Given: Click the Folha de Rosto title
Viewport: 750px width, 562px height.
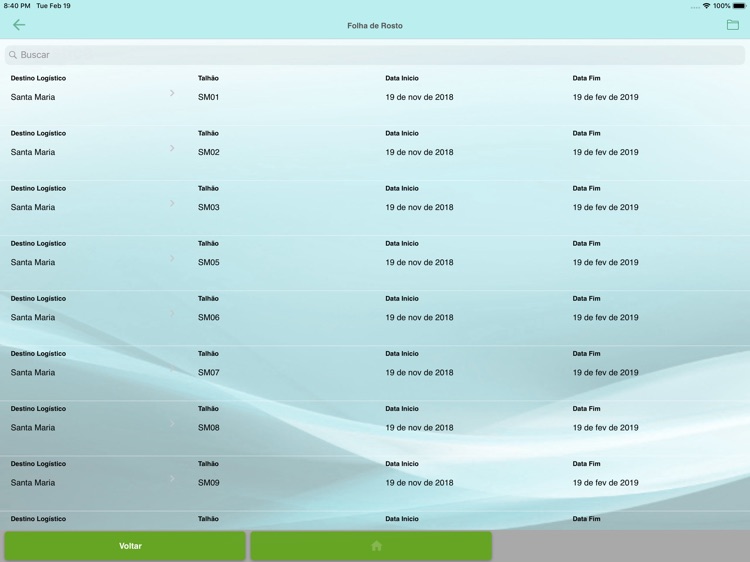Looking at the screenshot, I should (375, 26).
